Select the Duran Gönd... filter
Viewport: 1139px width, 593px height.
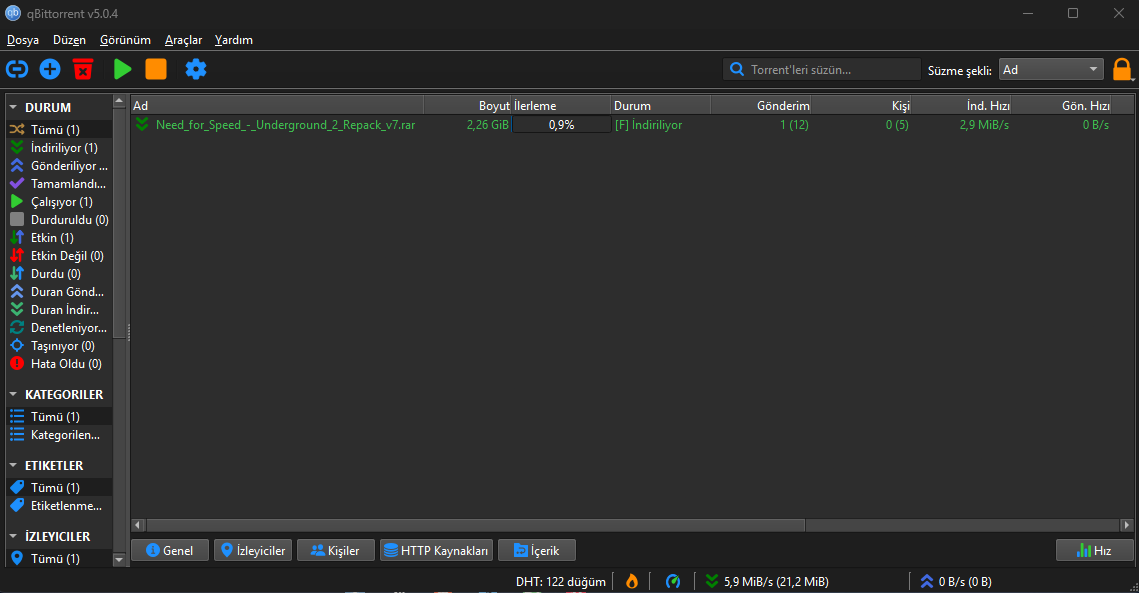click(x=60, y=291)
